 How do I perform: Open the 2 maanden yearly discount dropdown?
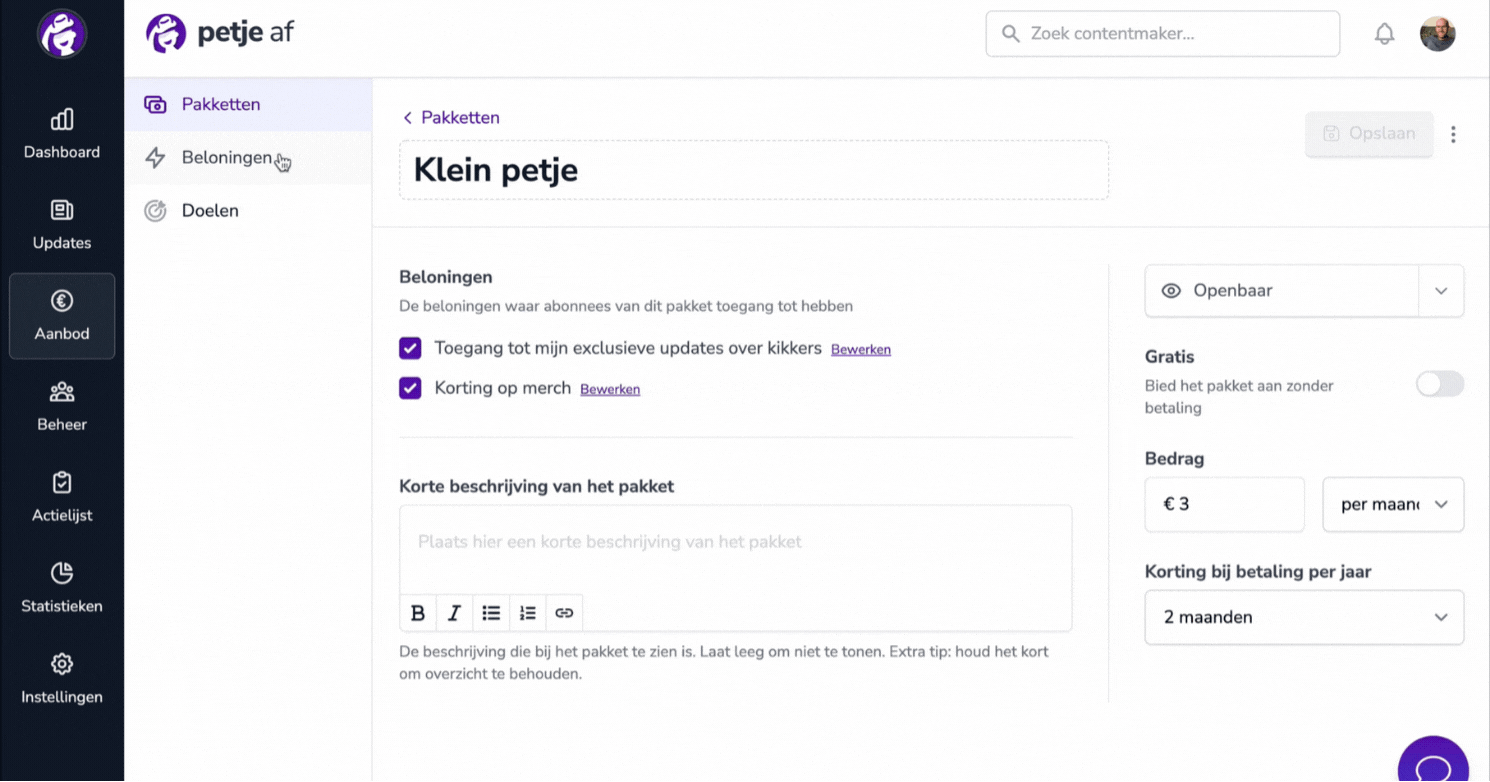(x=1304, y=617)
